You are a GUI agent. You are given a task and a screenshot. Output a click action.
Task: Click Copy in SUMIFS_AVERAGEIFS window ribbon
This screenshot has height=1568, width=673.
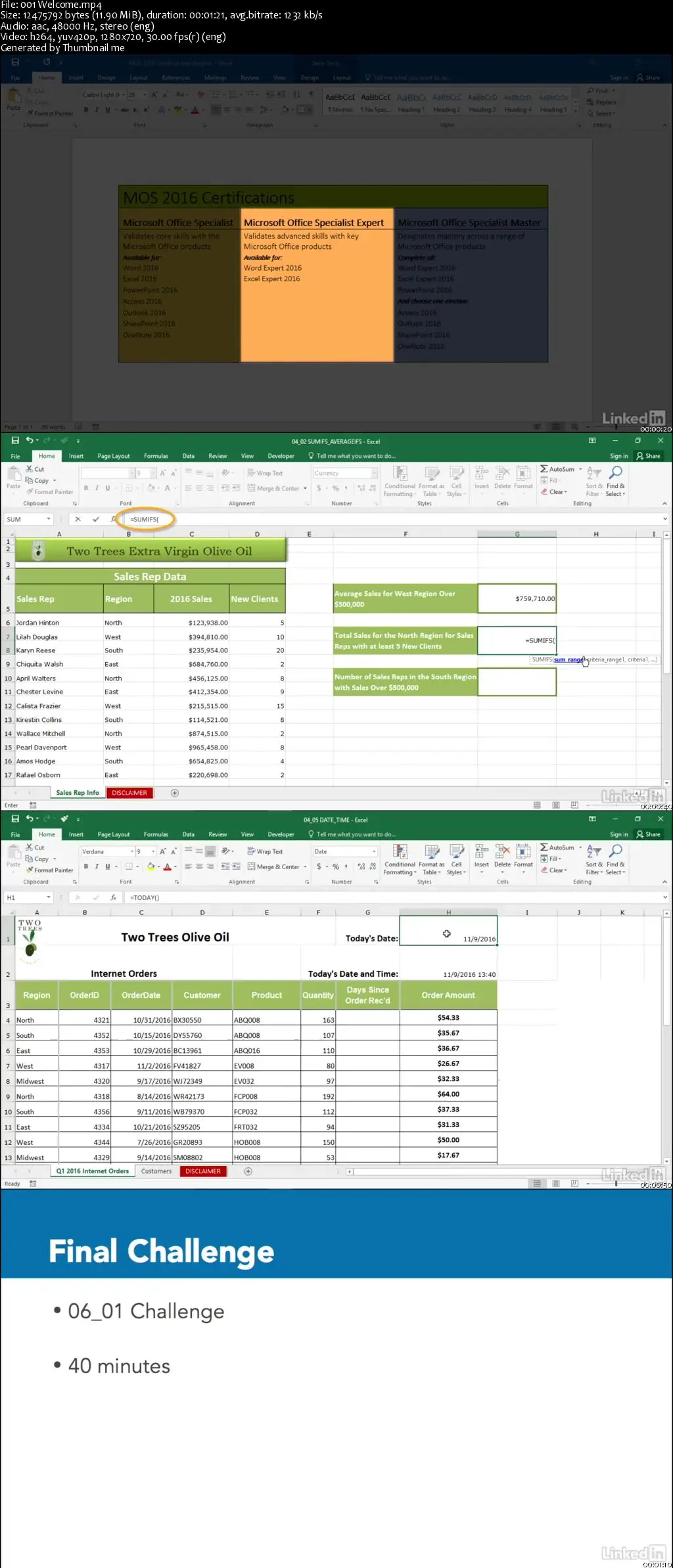40,480
